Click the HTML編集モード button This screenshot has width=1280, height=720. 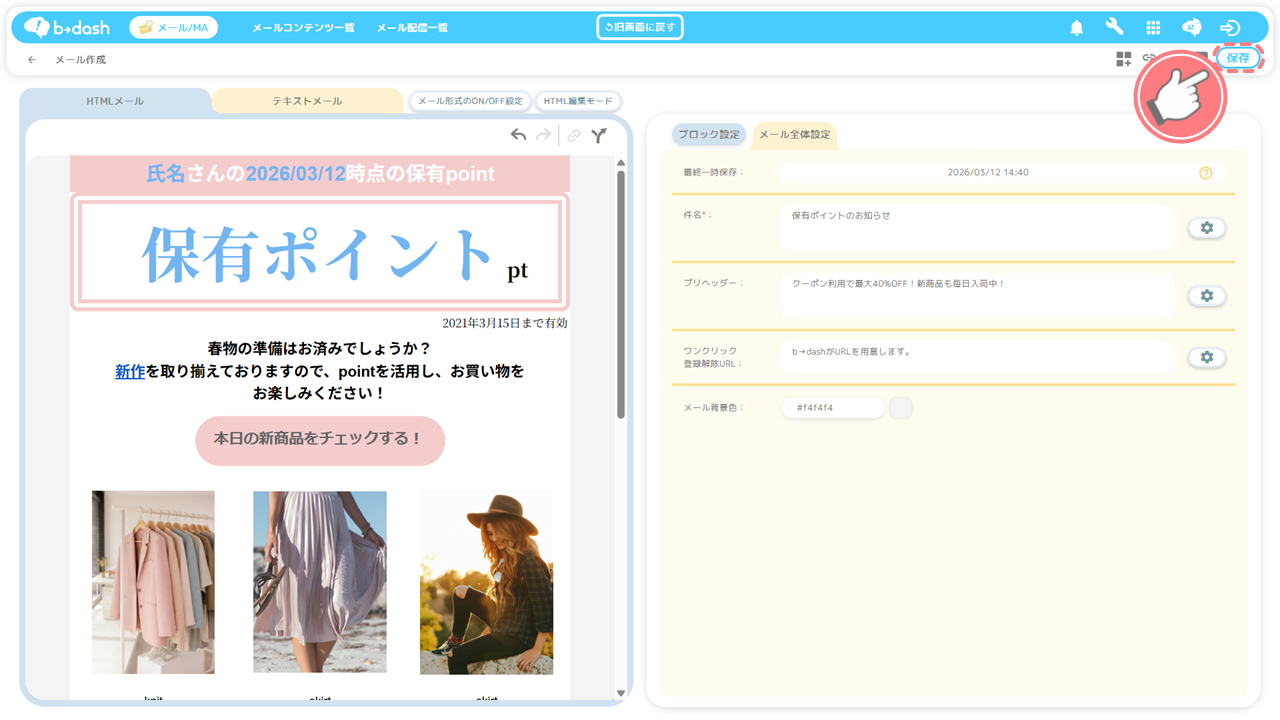point(578,101)
